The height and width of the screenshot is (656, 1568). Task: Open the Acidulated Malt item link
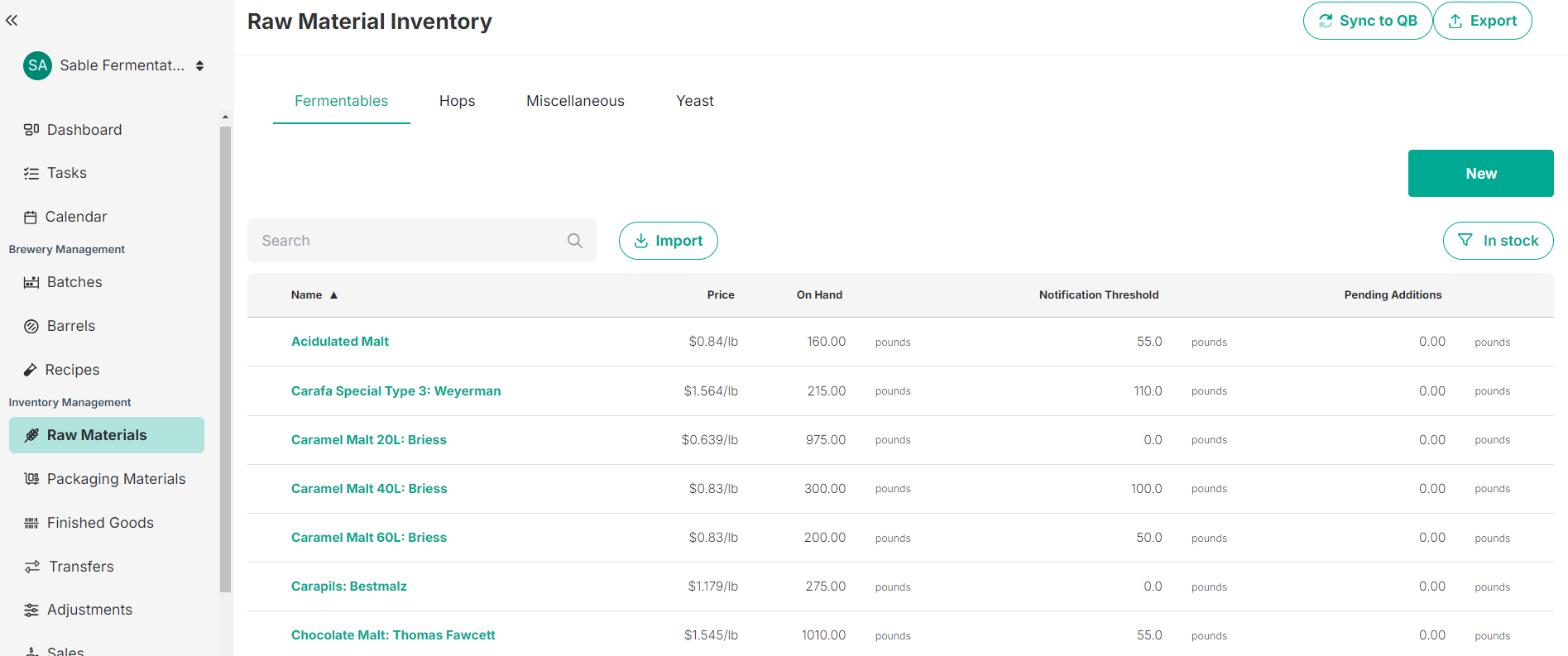tap(340, 342)
